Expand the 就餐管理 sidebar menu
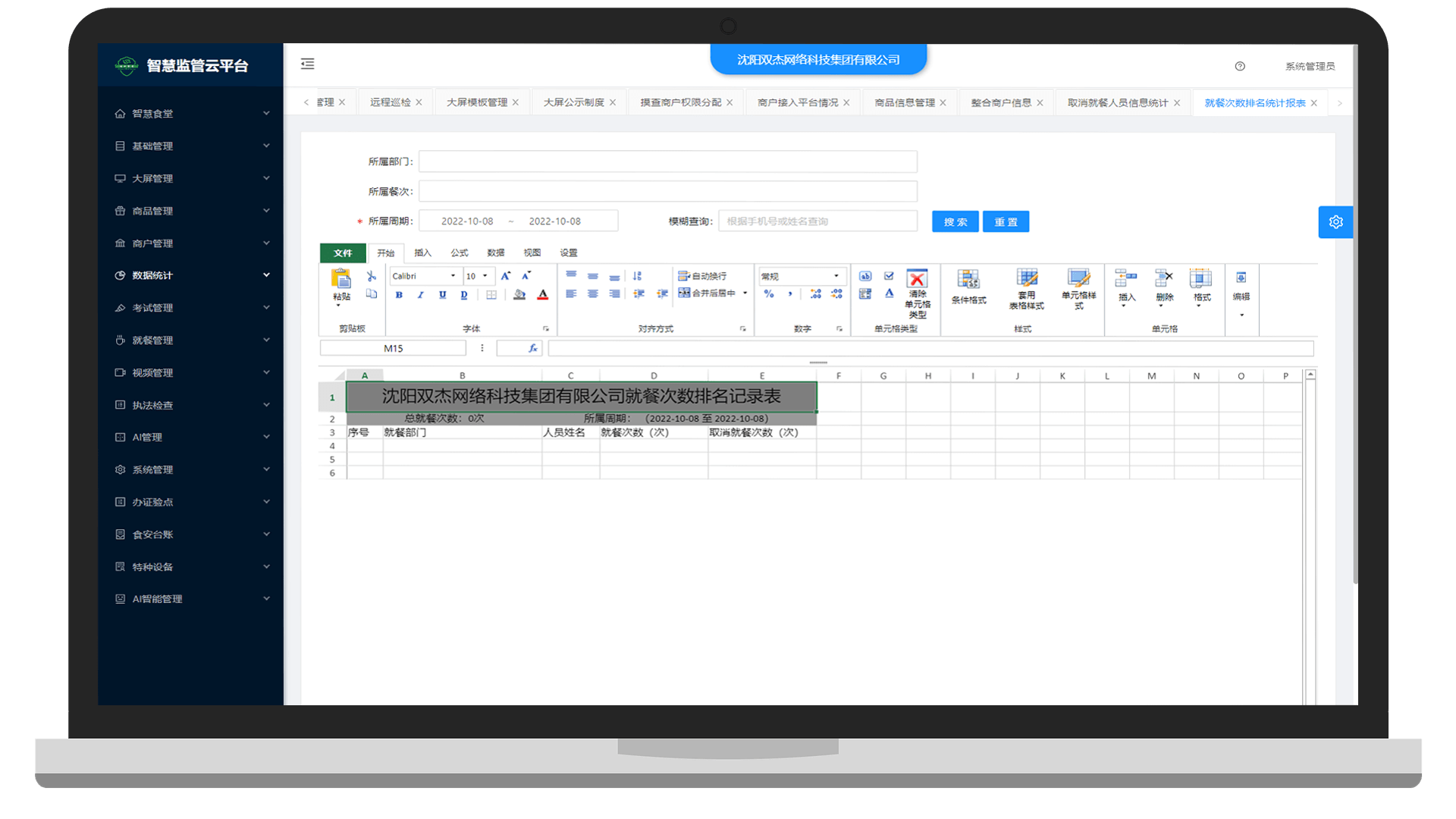The height and width of the screenshot is (819, 1456). 192,340
